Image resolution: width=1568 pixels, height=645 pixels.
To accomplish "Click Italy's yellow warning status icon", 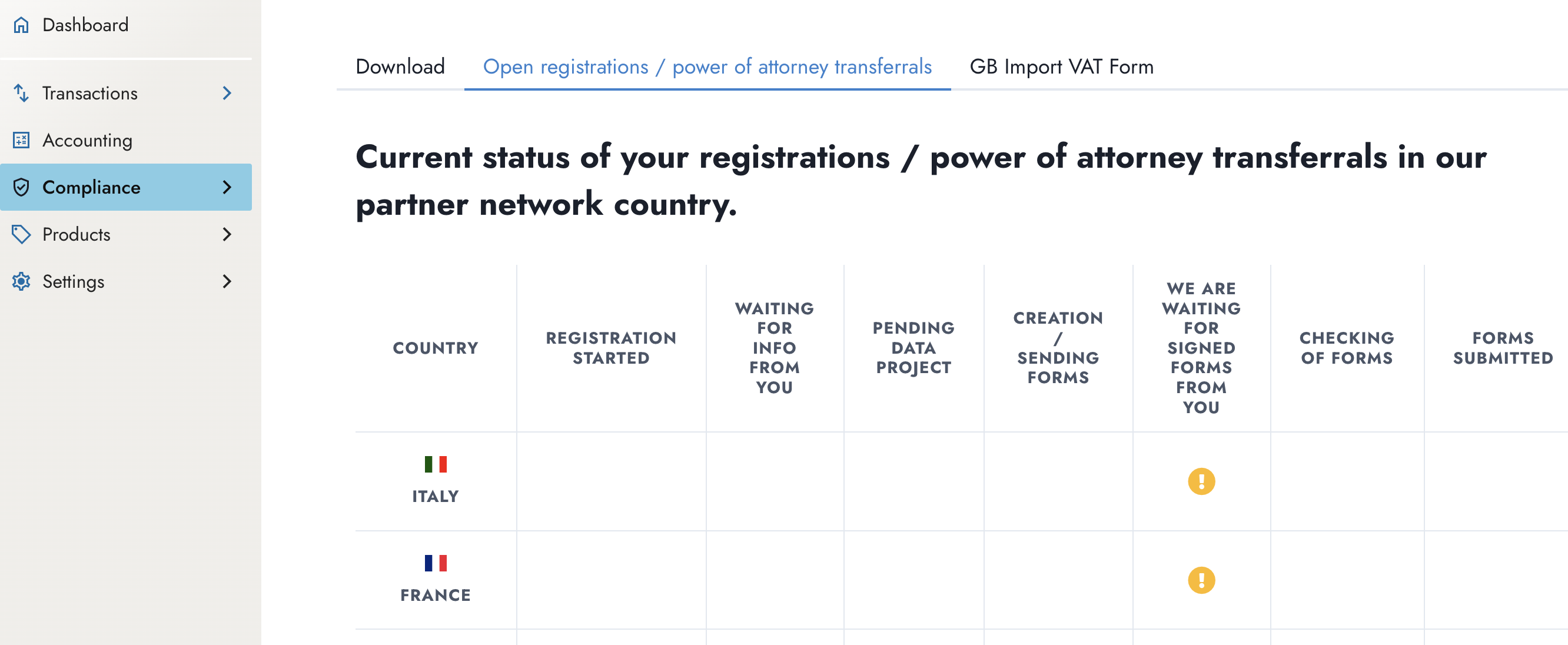I will click(1200, 481).
